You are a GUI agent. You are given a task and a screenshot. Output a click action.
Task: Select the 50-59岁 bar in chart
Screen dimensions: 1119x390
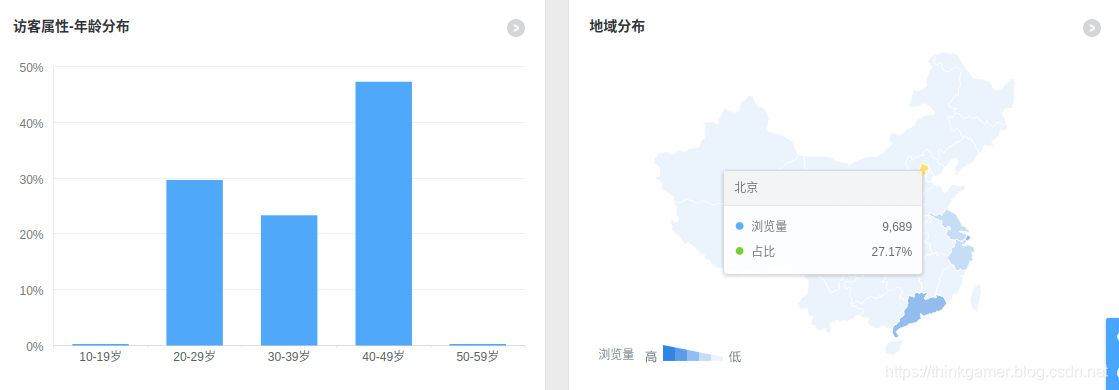tap(477, 344)
